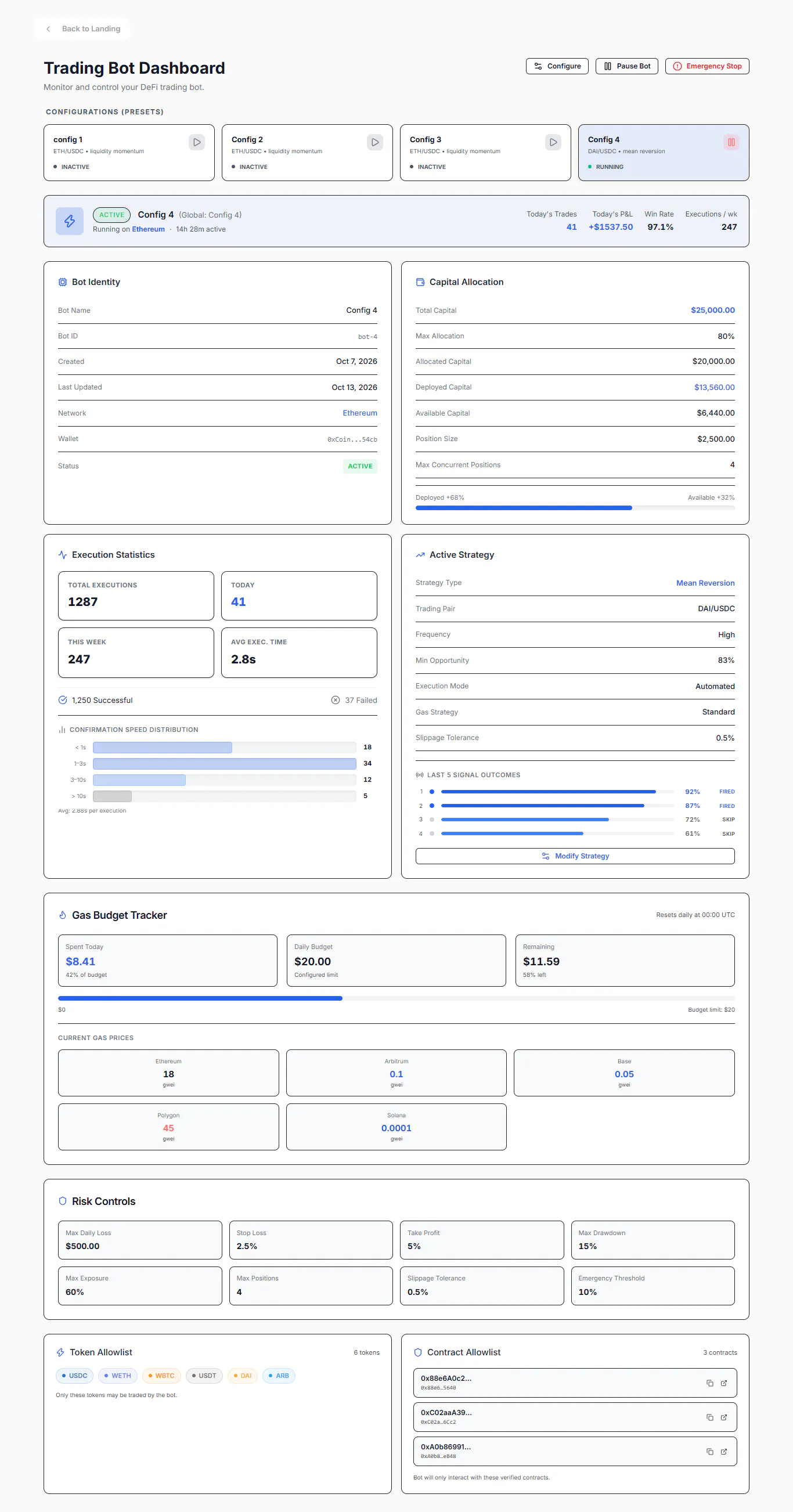This screenshot has width=793, height=1512.
Task: Select the Config 3 preset card
Action: [485, 153]
